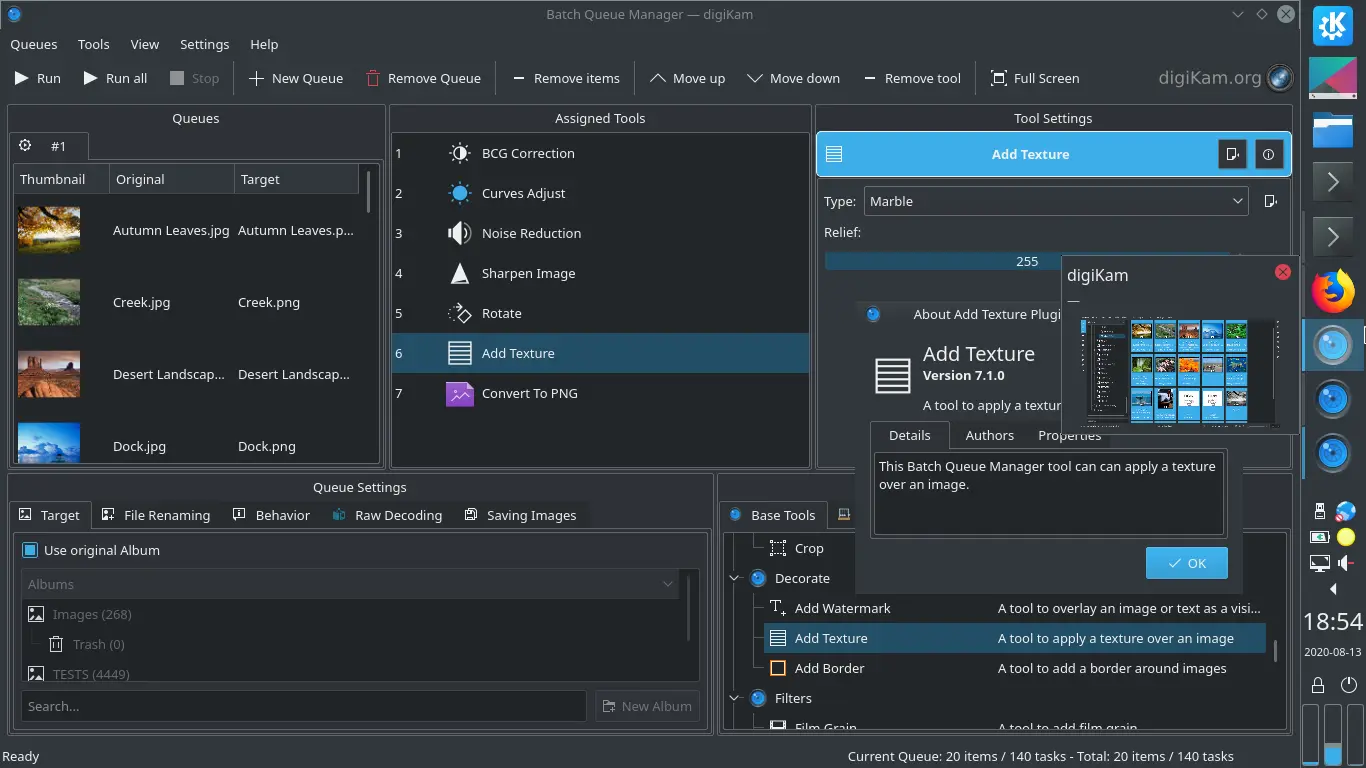Uncheck the Use original Album checkbox
The width and height of the screenshot is (1366, 768).
click(x=29, y=550)
